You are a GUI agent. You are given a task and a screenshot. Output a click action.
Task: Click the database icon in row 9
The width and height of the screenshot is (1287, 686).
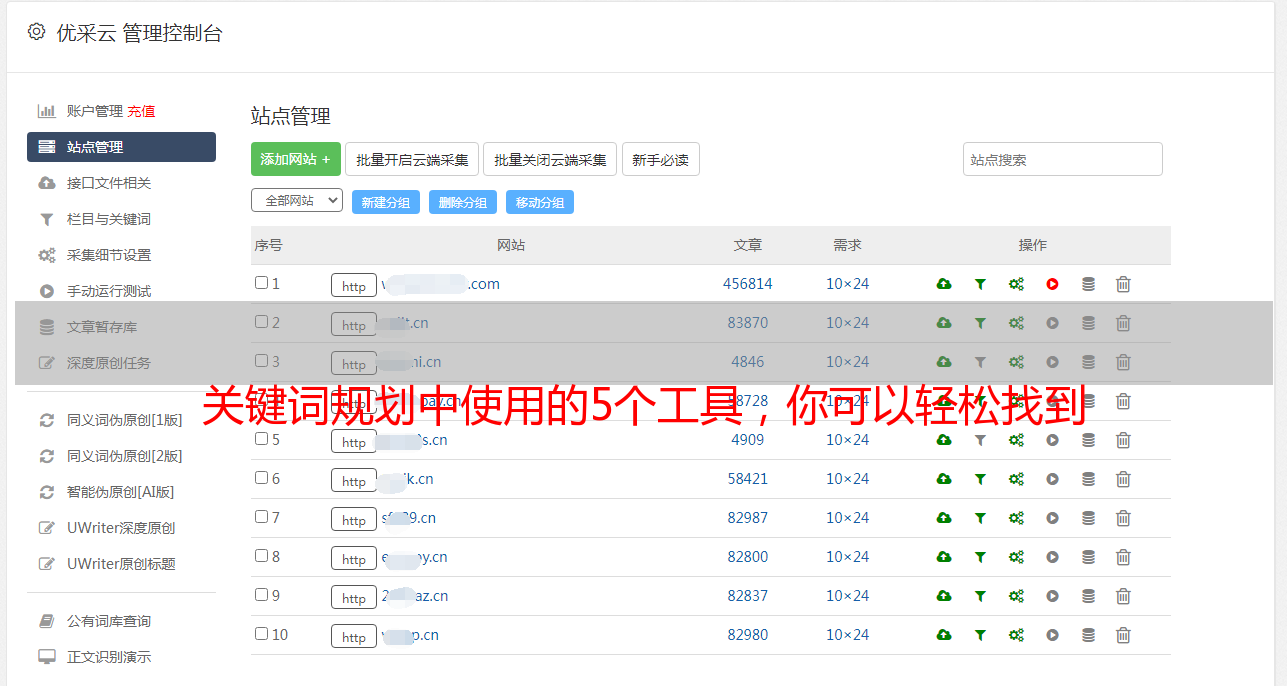click(1088, 596)
